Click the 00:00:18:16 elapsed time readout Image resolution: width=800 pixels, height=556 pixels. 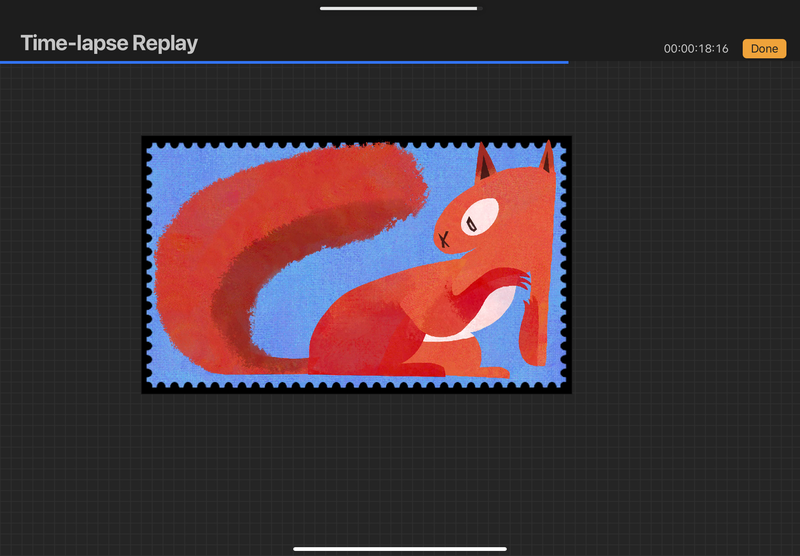click(696, 48)
